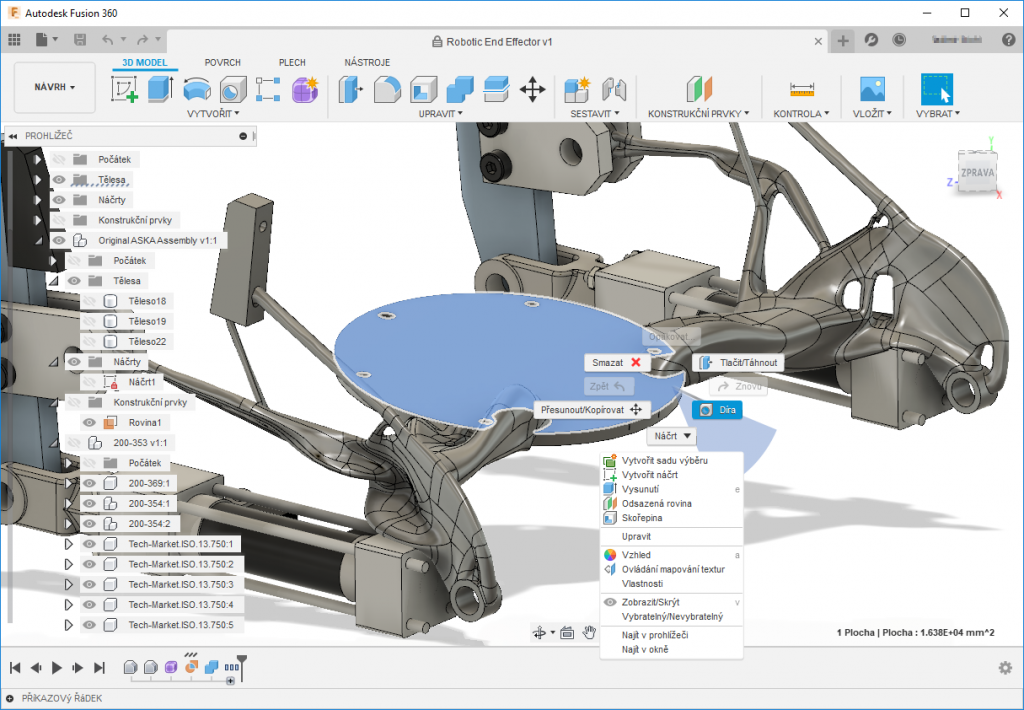1024x710 pixels.
Task: Click the Create Sketch toolbar icon
Action: (125, 90)
